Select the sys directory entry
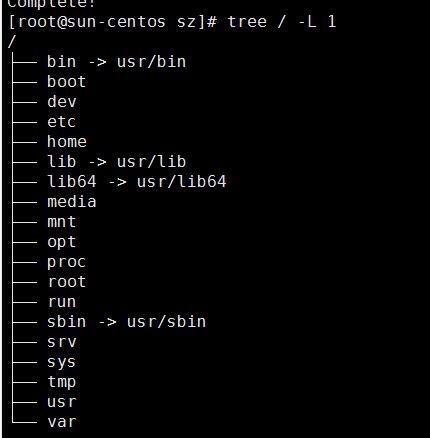The image size is (430, 438). point(61,362)
